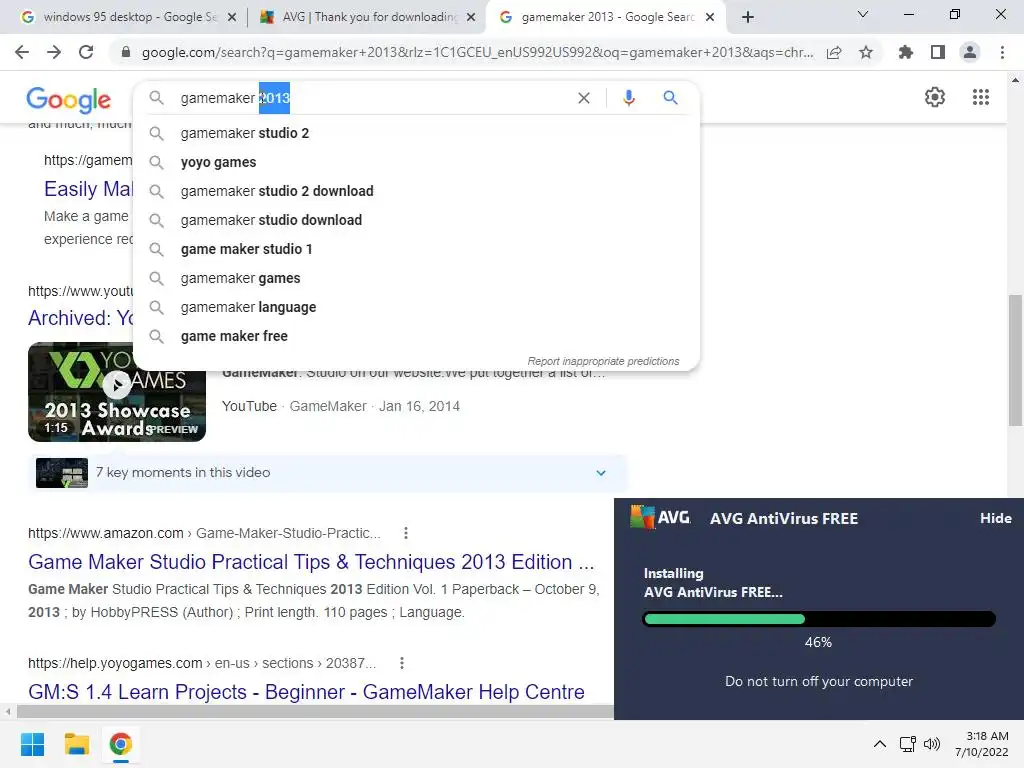Close the windows 95 desktop tab
The width and height of the screenshot is (1024, 768).
[x=232, y=18]
